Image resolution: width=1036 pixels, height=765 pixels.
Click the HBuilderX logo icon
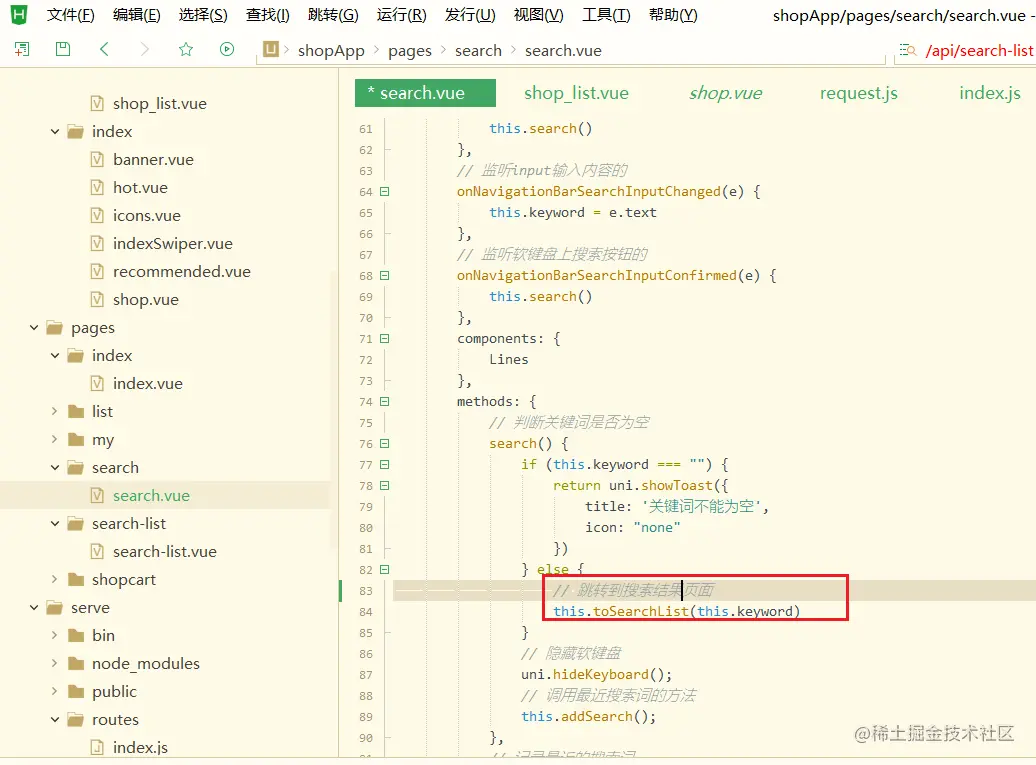tap(19, 15)
